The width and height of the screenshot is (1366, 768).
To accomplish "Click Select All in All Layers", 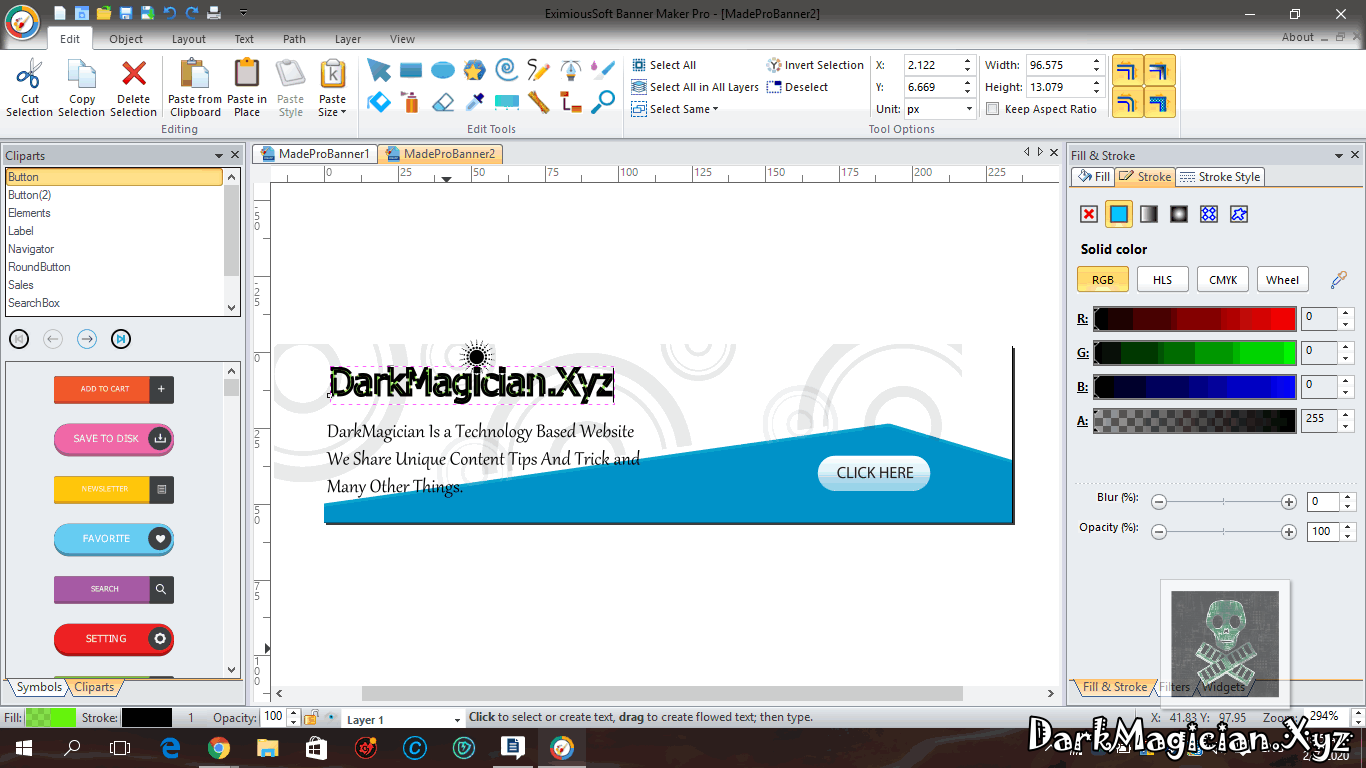I will point(696,87).
